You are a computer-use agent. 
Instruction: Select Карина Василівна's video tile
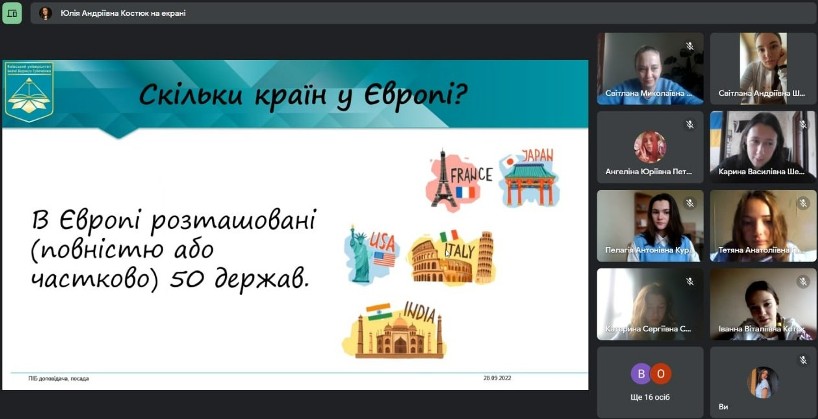point(763,145)
